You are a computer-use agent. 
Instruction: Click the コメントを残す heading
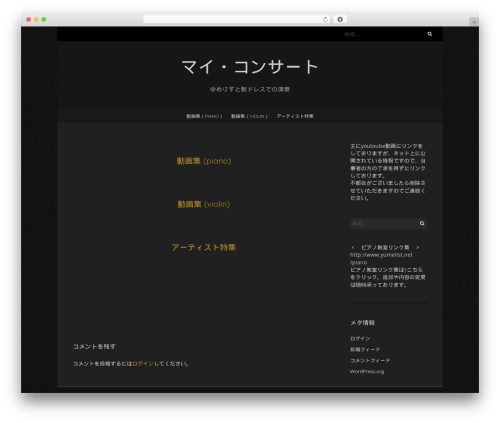[94, 347]
